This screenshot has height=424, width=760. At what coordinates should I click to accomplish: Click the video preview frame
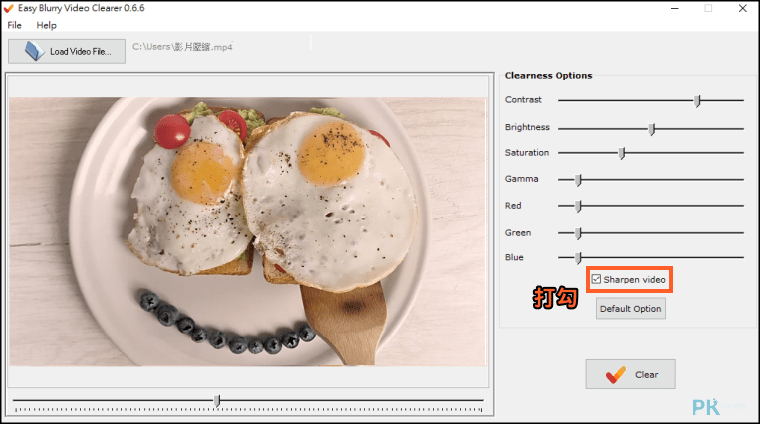pyautogui.click(x=247, y=232)
